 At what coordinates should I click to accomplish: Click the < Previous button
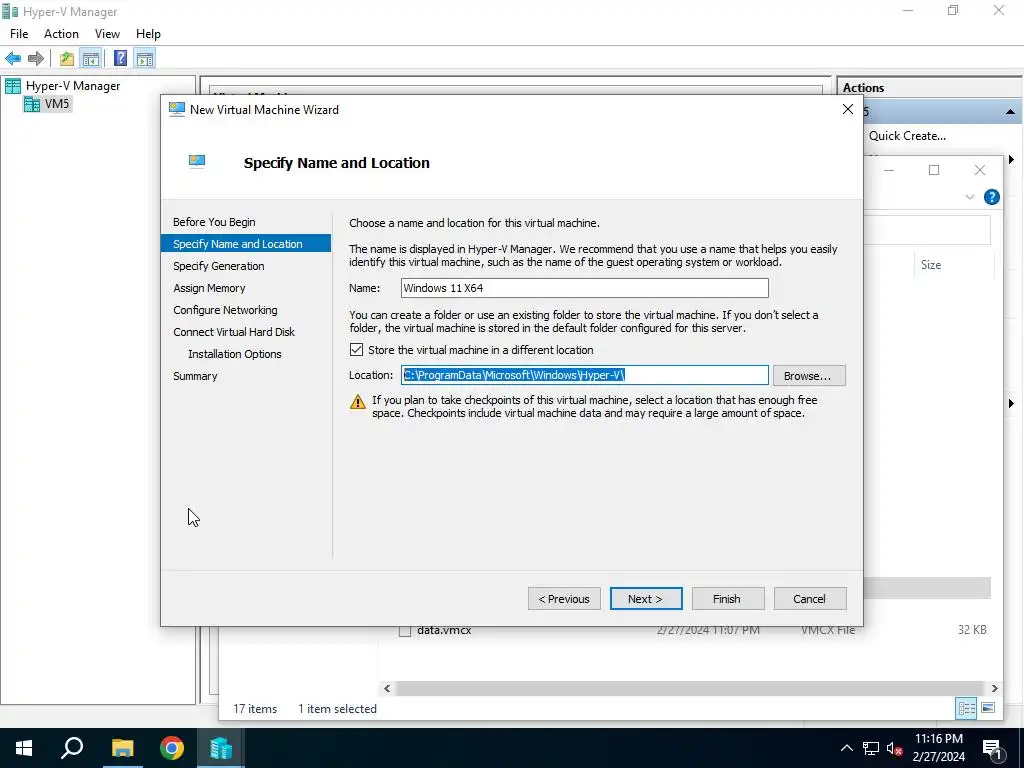click(x=564, y=599)
